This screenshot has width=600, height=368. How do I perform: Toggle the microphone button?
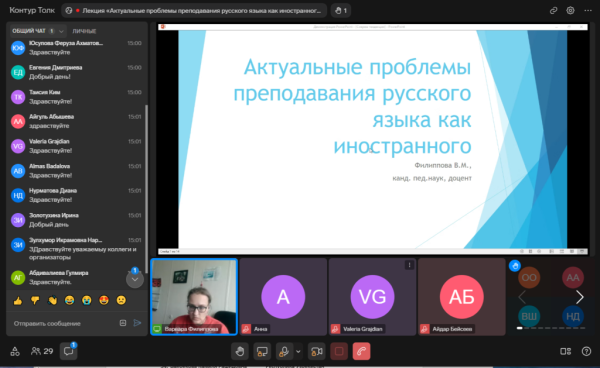pyautogui.click(x=284, y=351)
